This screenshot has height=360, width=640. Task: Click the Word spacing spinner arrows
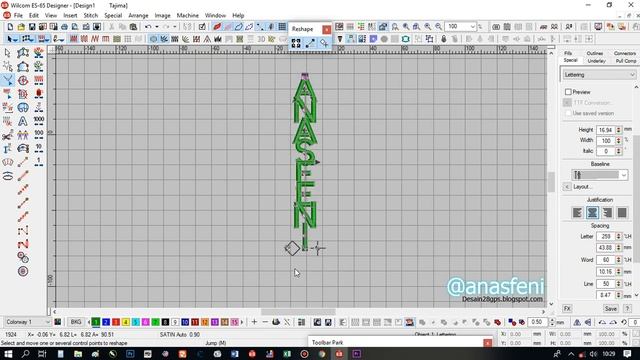coord(618,260)
